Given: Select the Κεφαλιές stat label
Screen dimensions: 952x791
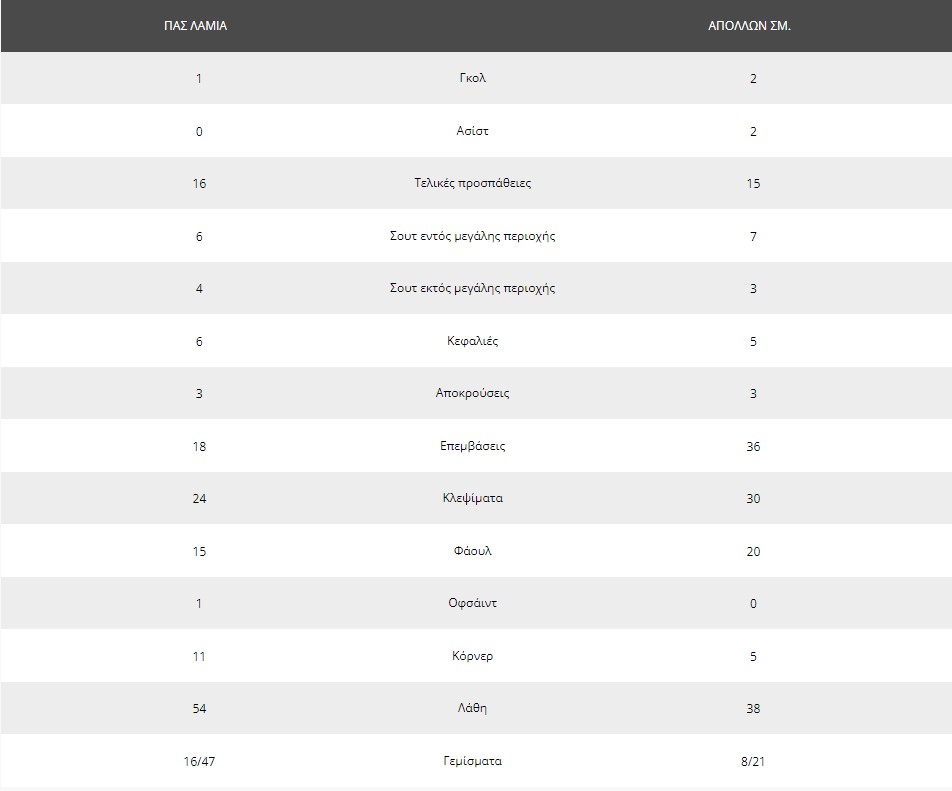Looking at the screenshot, I should coord(472,341).
